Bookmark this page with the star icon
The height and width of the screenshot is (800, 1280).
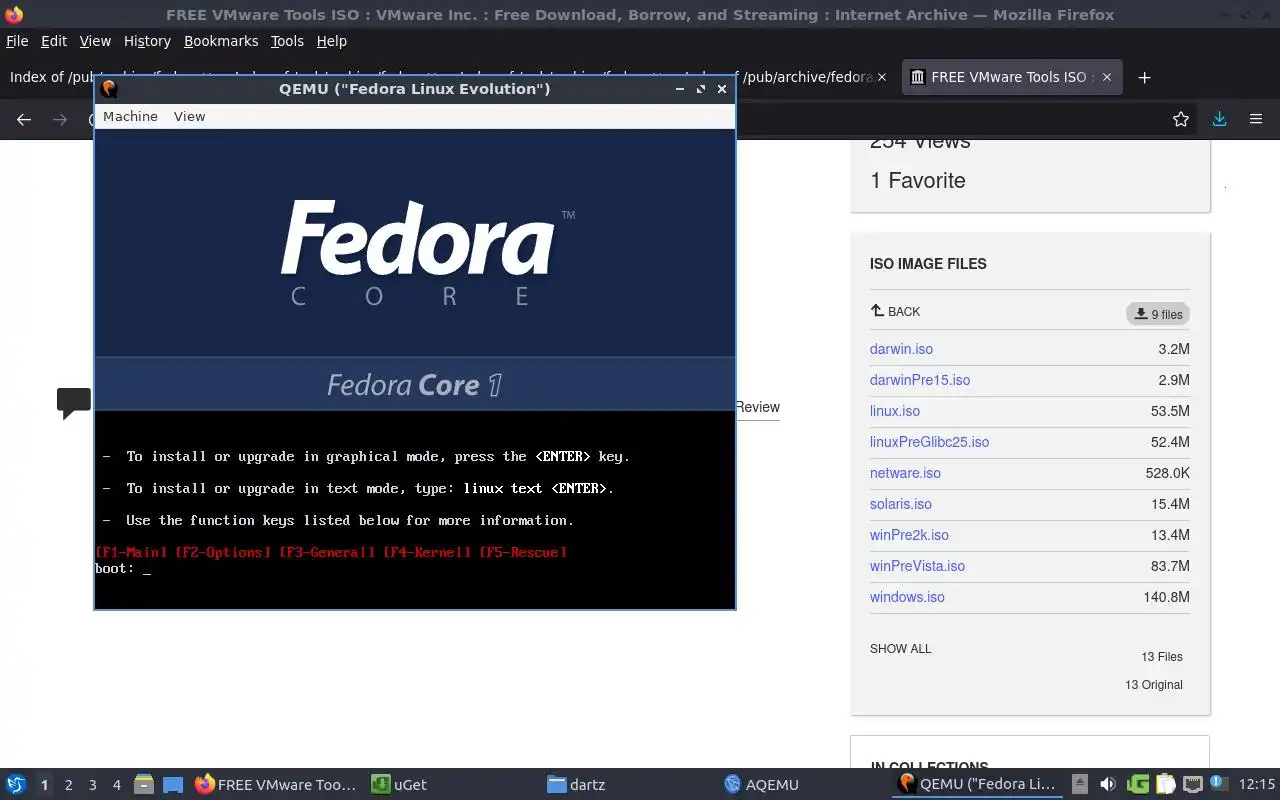[1181, 119]
